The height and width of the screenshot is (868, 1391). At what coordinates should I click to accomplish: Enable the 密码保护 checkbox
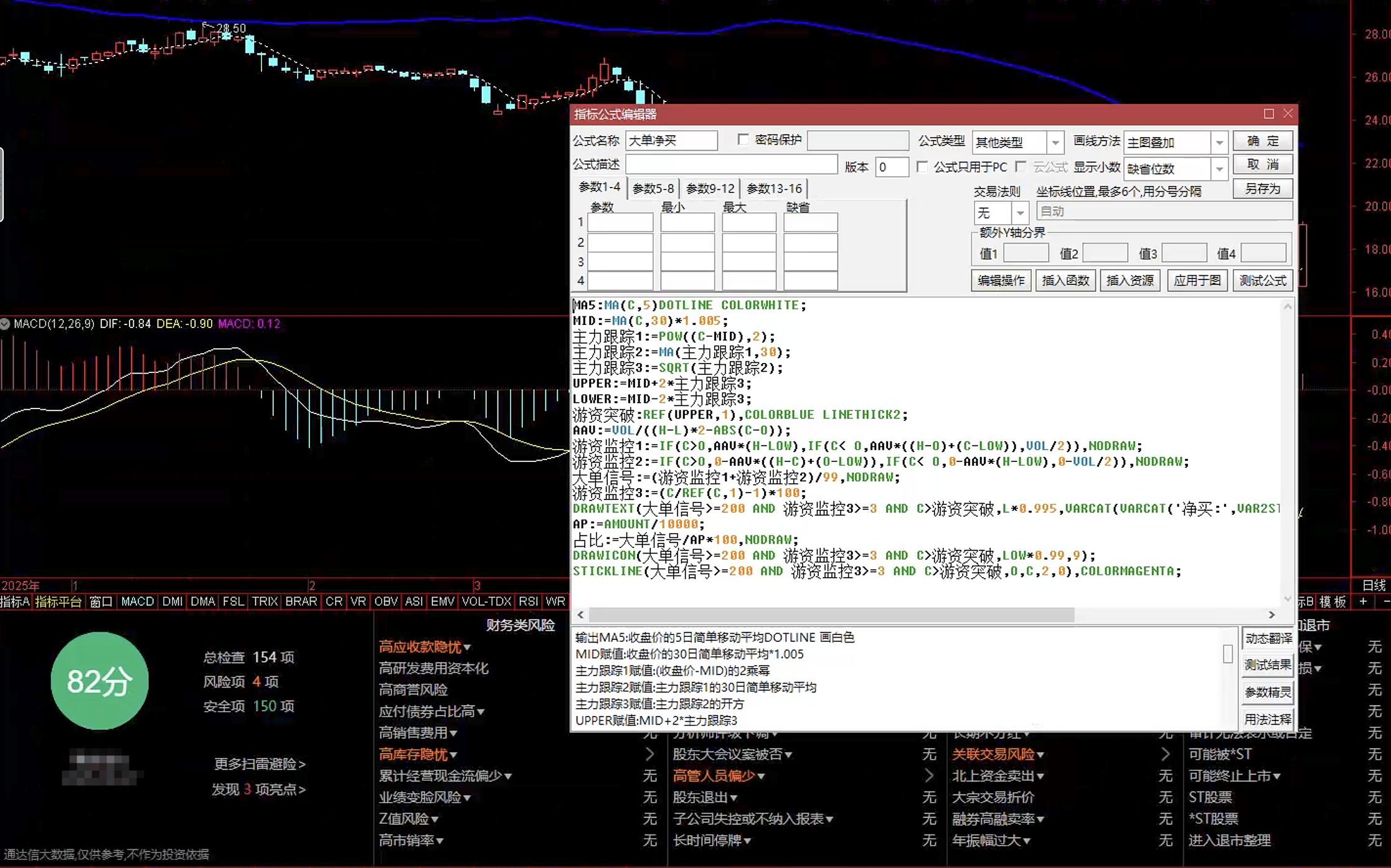[x=743, y=139]
